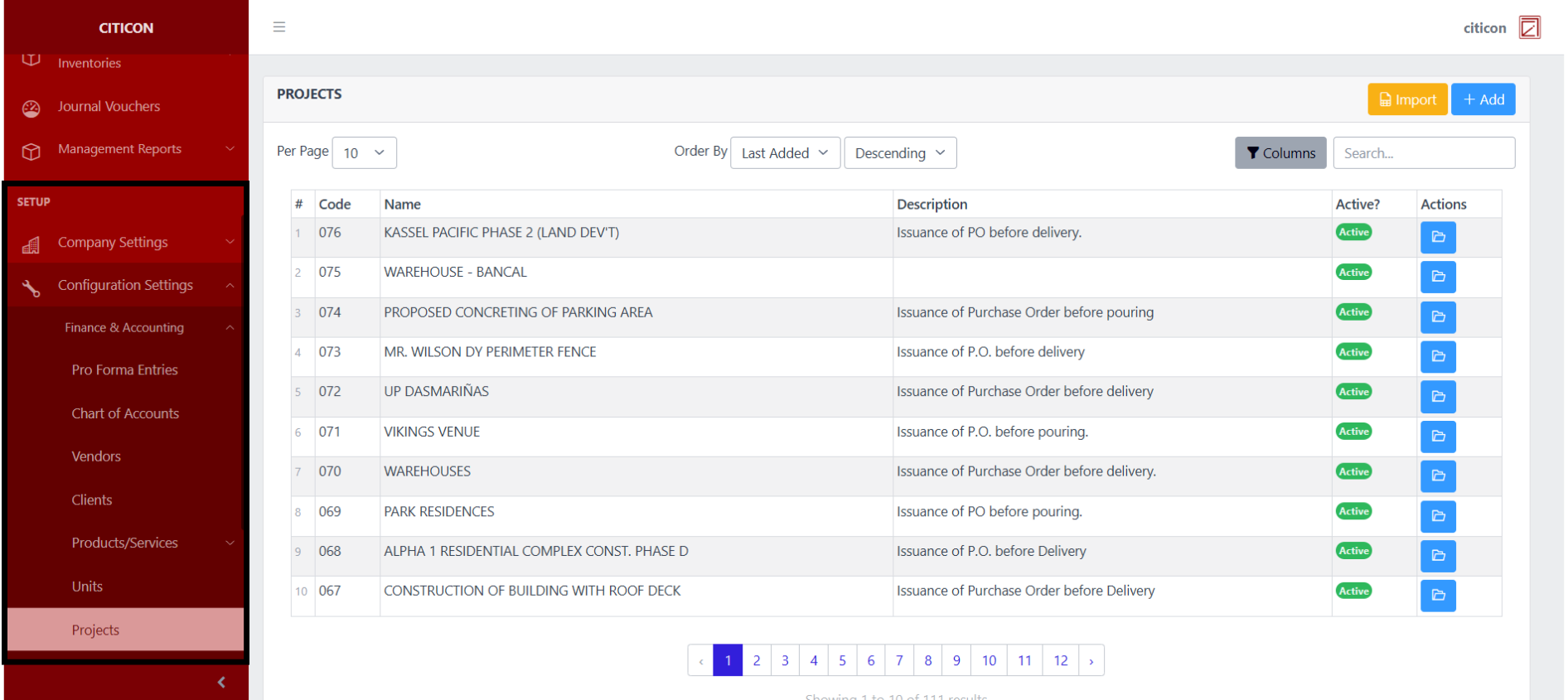Screen dimensions: 1568x700
Task: Select Vendors from the sidebar menu
Action: 96,456
